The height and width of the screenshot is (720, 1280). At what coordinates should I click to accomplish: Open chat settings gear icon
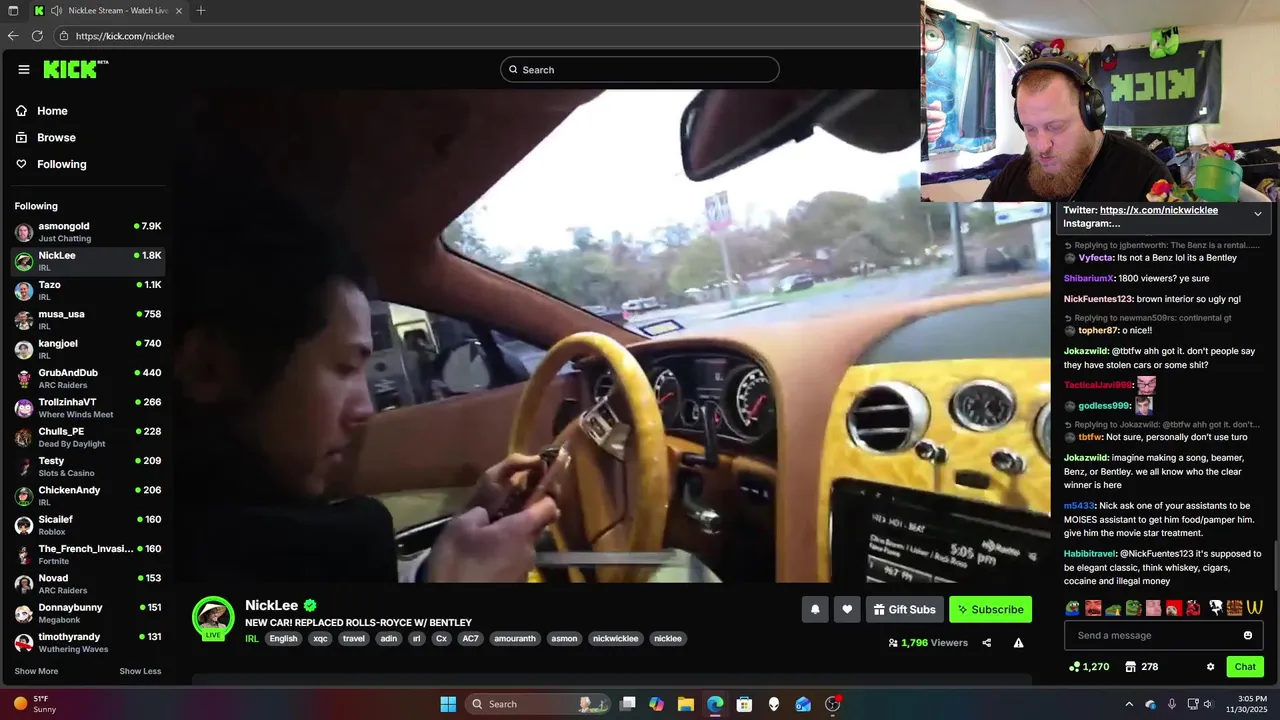click(1210, 666)
